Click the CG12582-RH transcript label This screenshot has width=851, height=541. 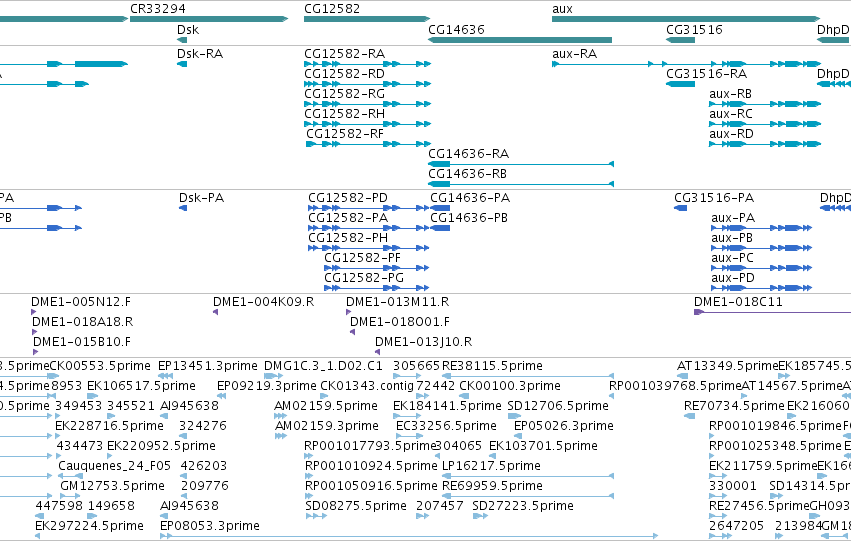344,114
